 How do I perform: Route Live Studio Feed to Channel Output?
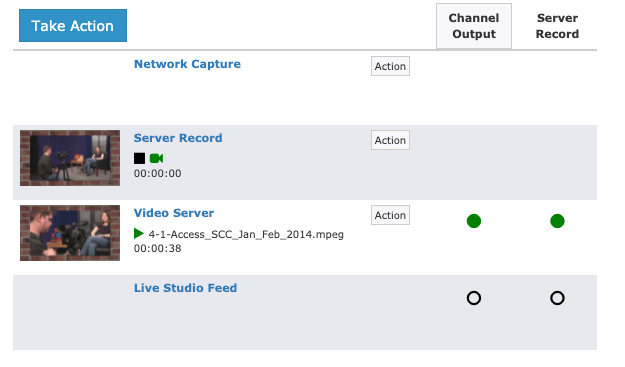(x=474, y=298)
